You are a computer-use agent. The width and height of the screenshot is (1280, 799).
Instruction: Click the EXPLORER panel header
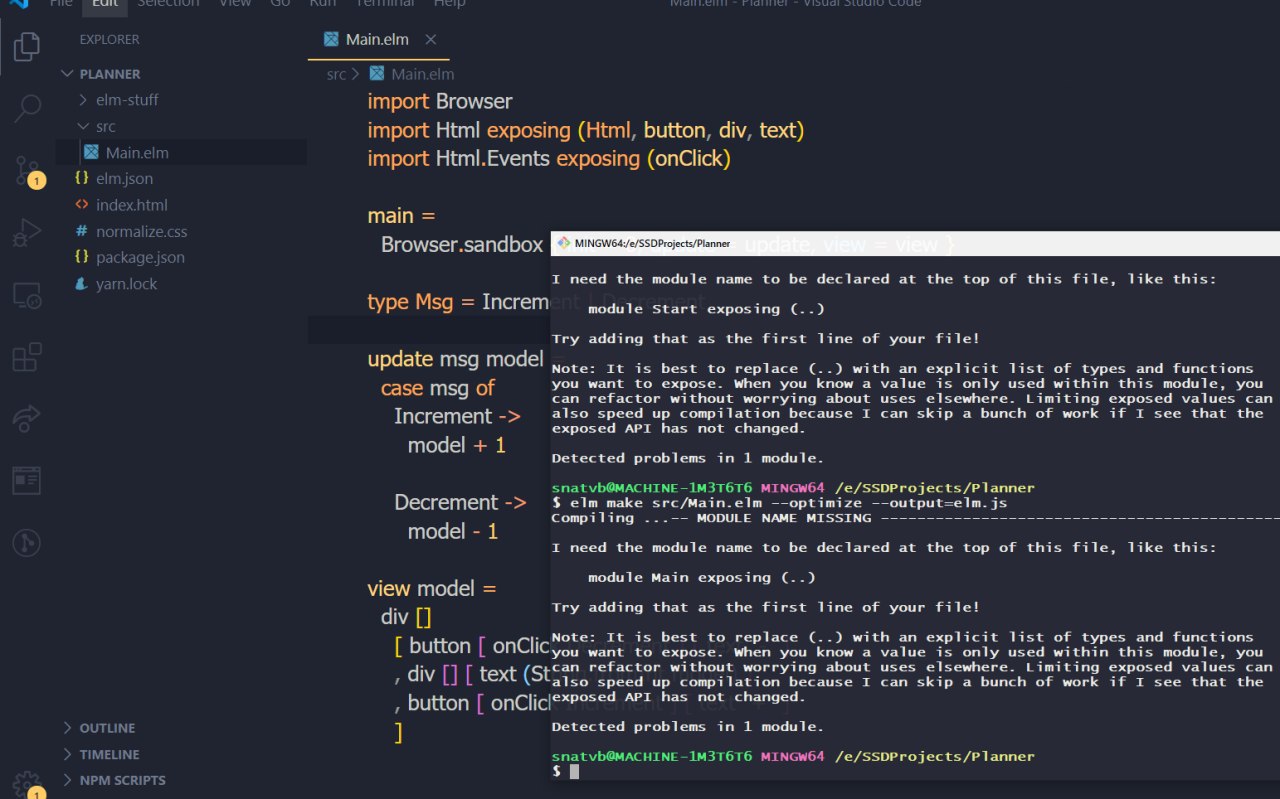(110, 40)
